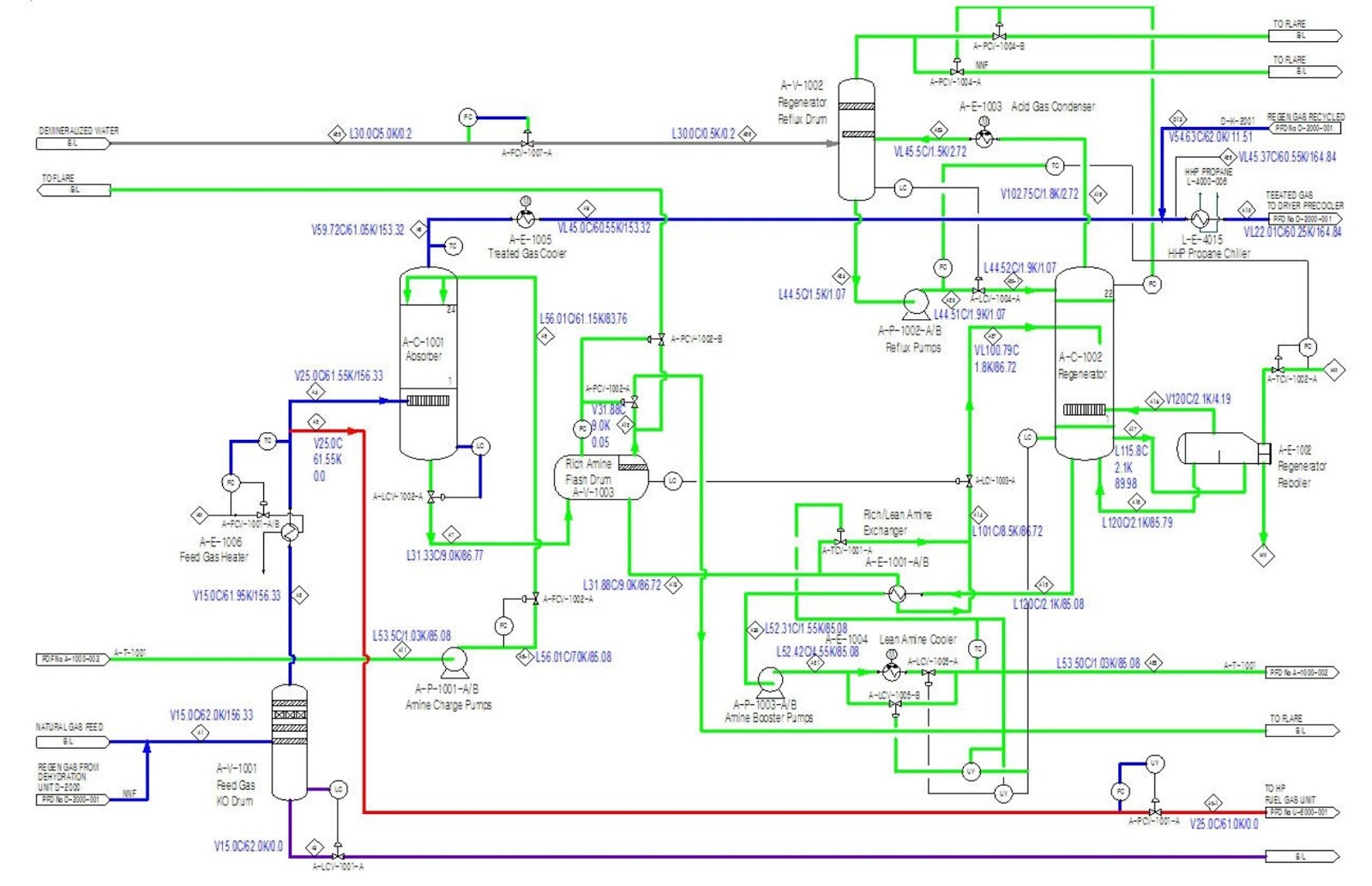
Task: Select the A-E-1004 Lean Amine Cooler symbol
Action: click(x=891, y=672)
